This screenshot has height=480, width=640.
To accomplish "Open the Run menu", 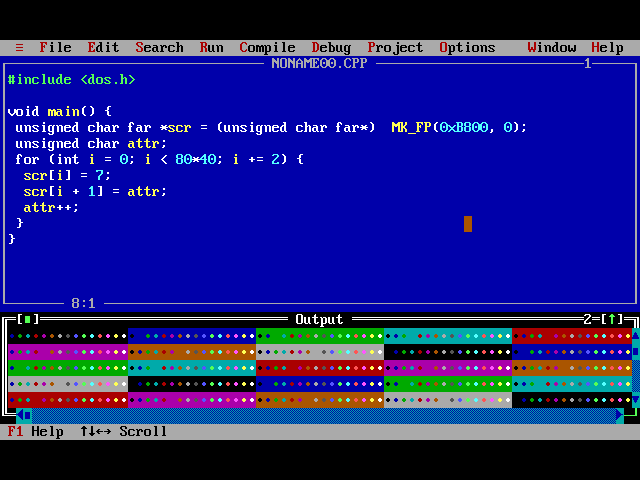I will coord(211,48).
